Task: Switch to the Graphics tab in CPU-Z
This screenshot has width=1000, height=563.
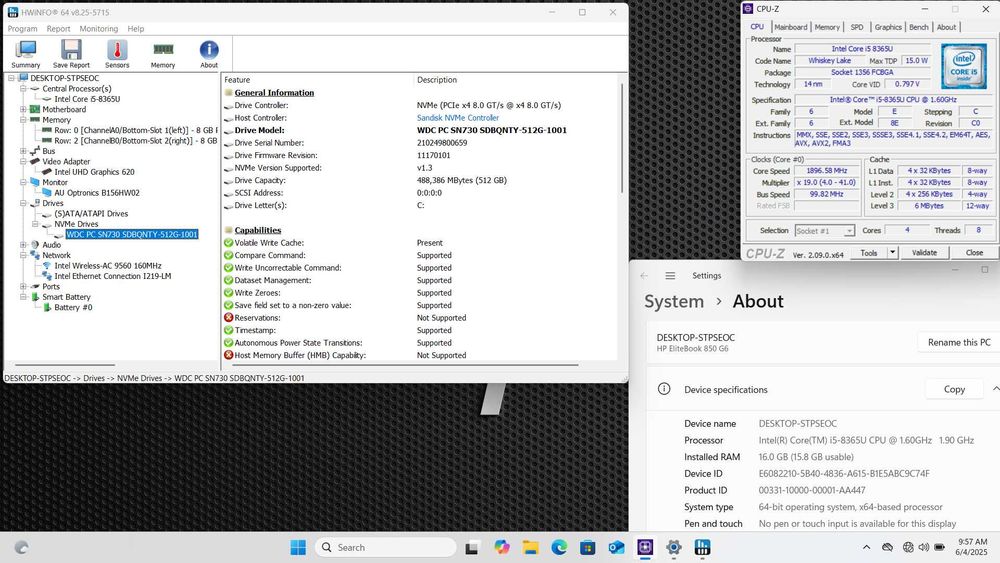Action: click(888, 27)
